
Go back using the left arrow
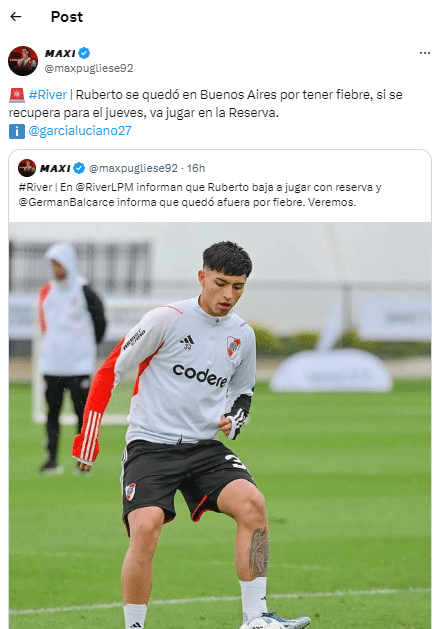[16, 16]
